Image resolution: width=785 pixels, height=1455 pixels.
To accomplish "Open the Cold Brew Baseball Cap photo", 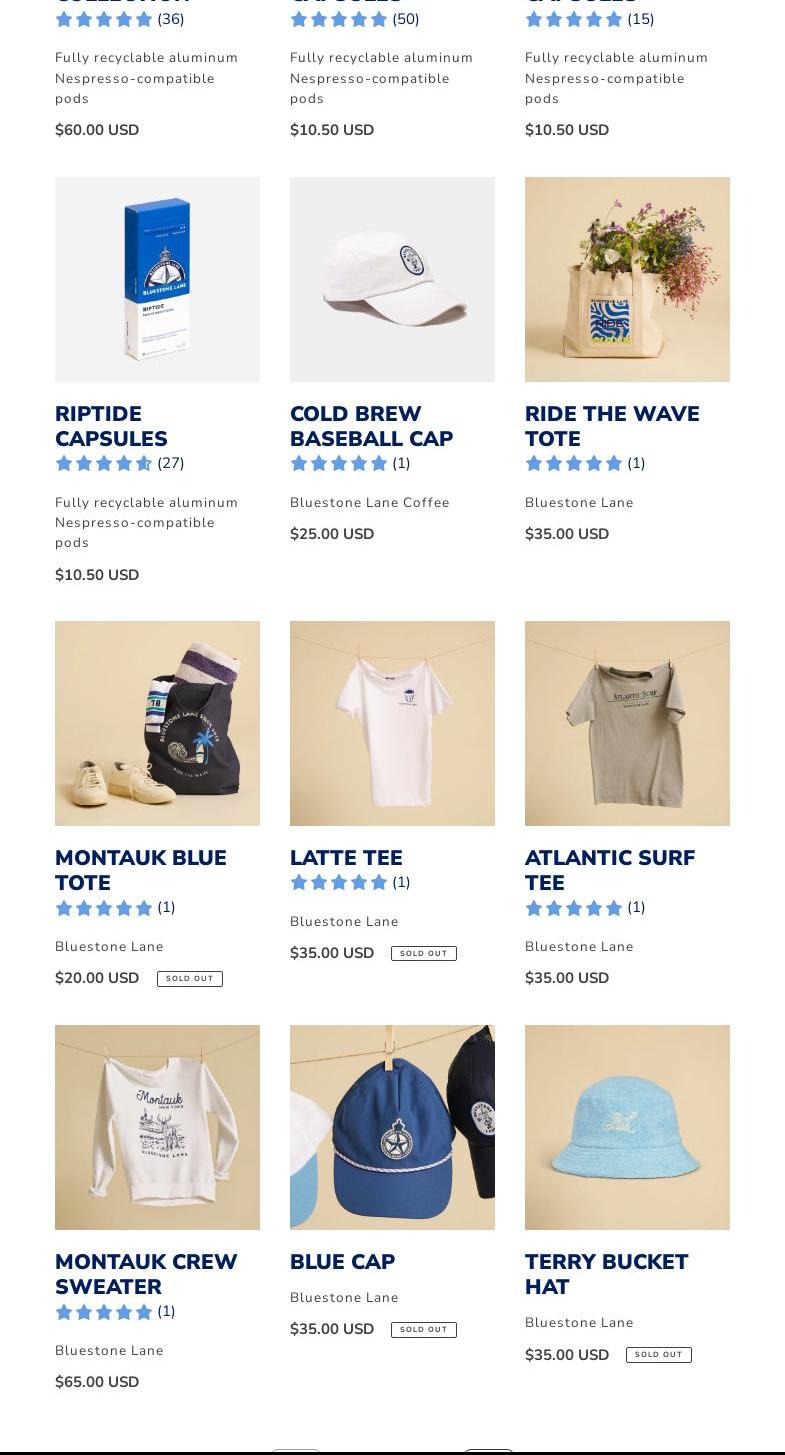I will (392, 279).
